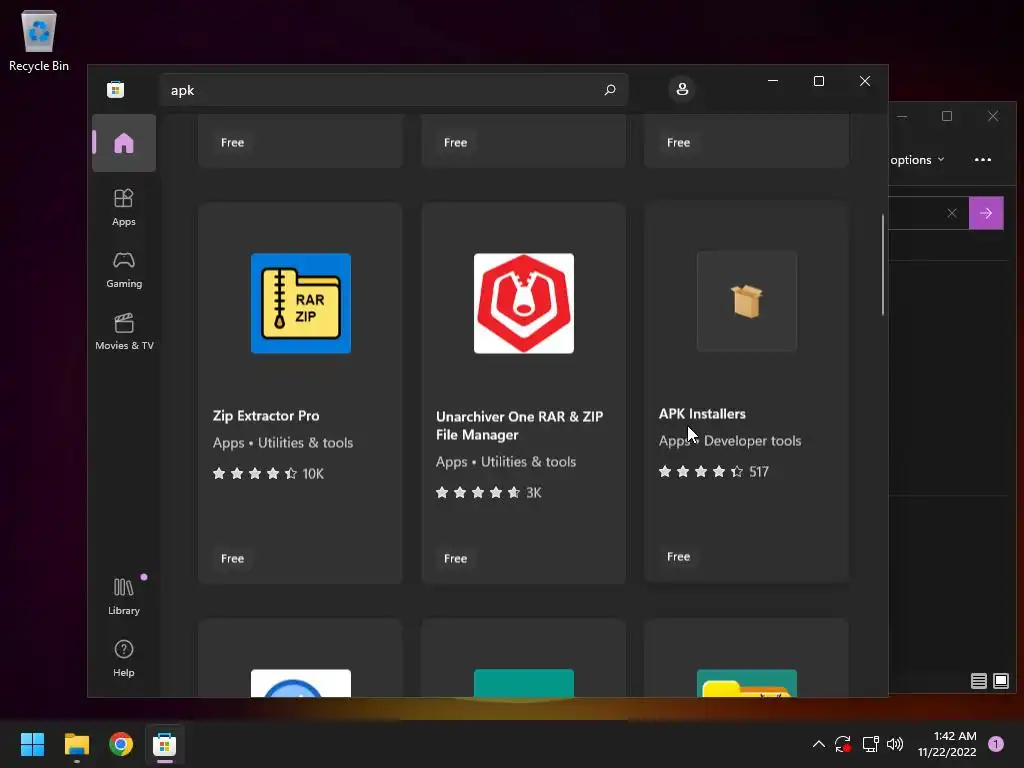Open clock and date 1:42 AM

click(947, 744)
